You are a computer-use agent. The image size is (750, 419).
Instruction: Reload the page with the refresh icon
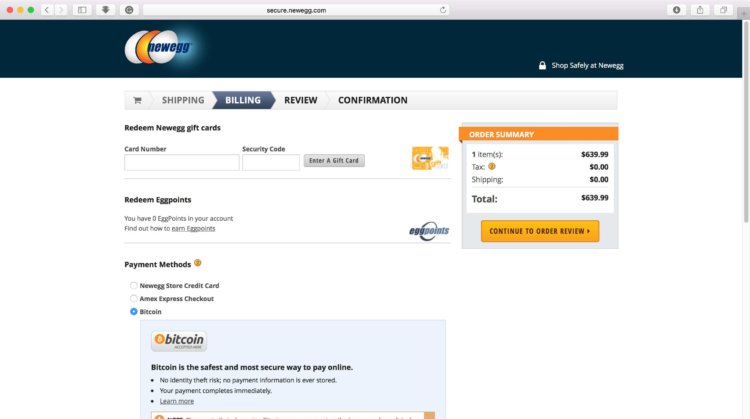point(443,10)
